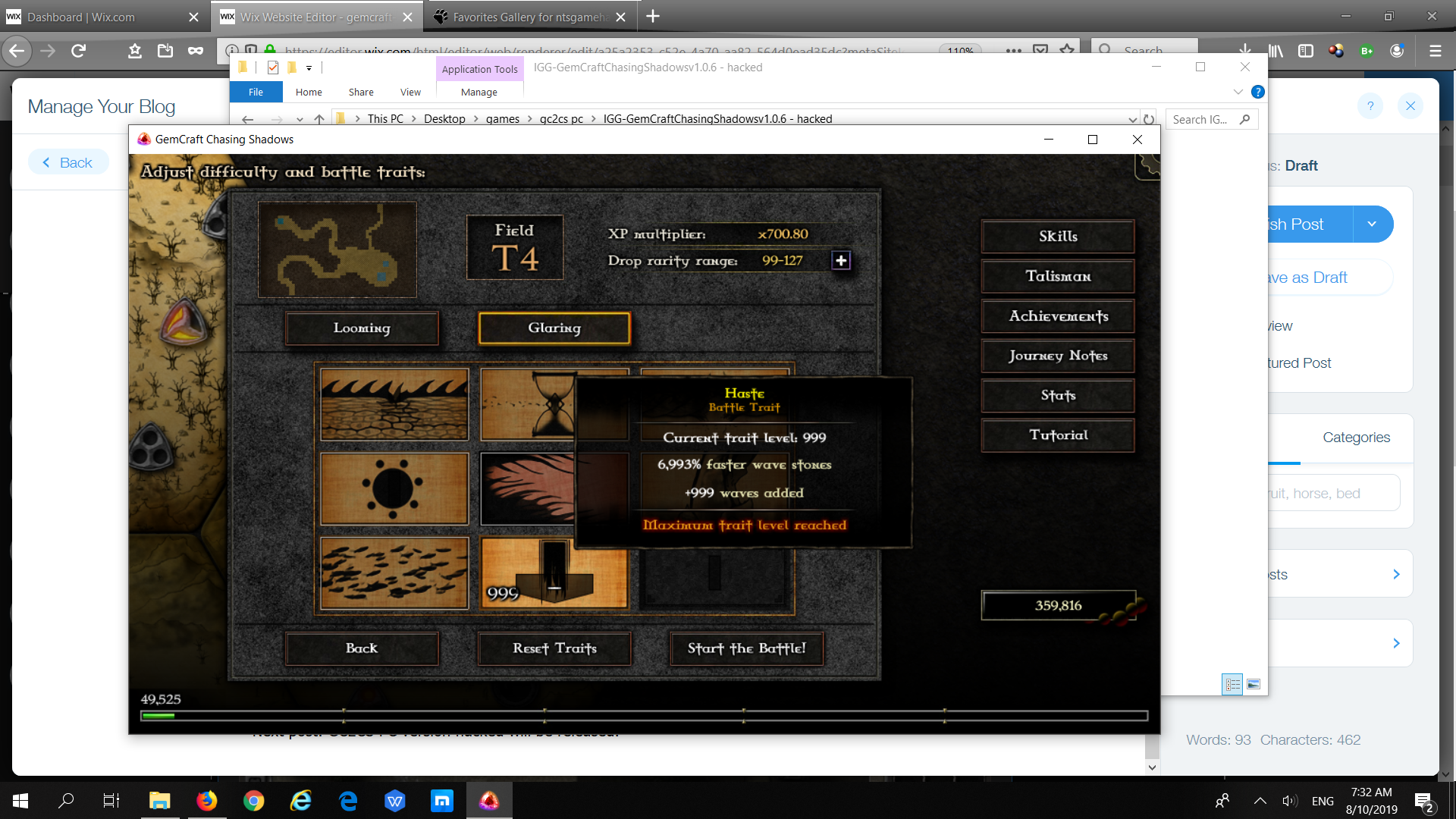
Task: Click the 359,816 shadow core counter
Action: pos(1059,605)
